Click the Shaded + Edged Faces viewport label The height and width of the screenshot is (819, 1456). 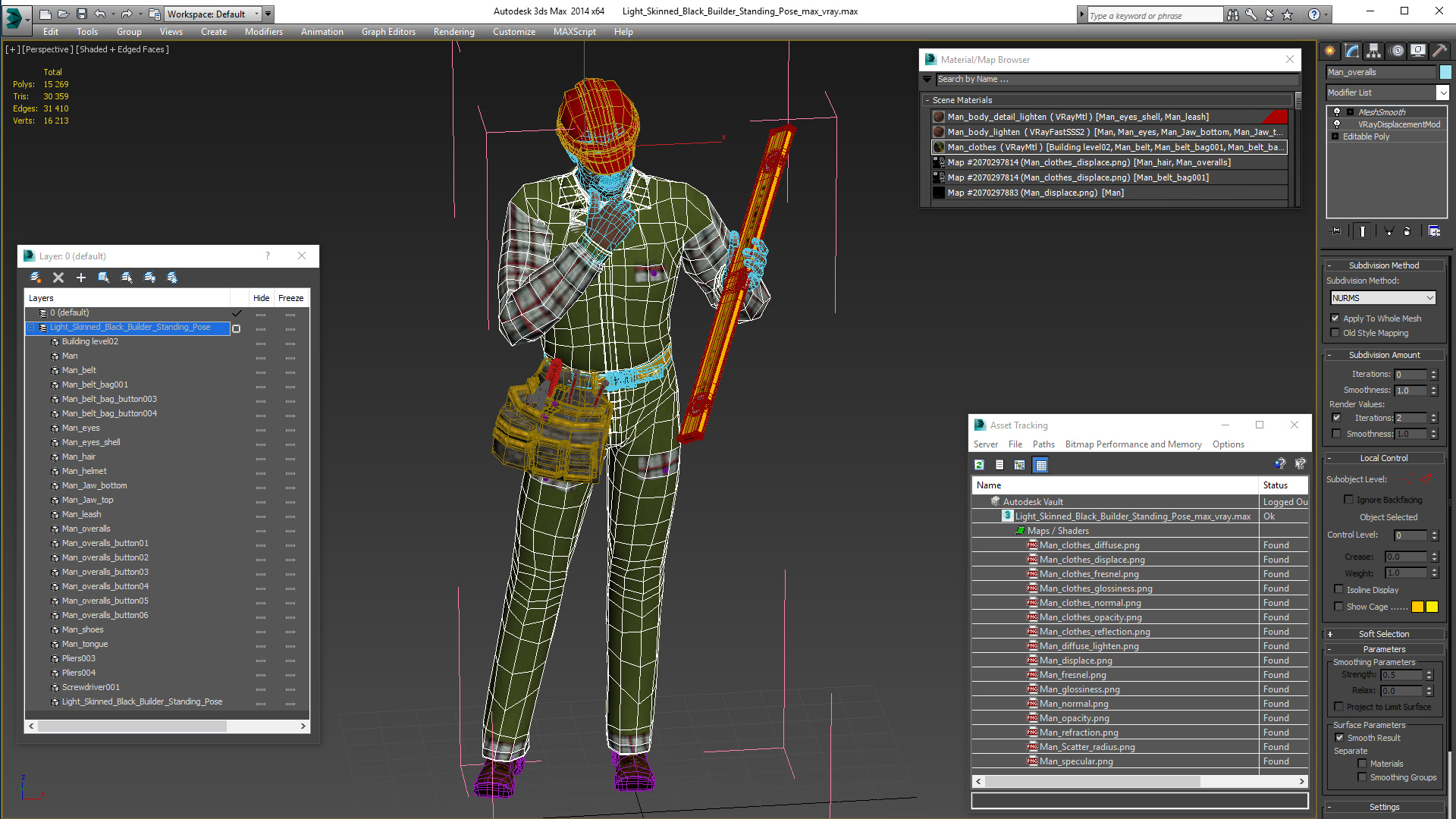pyautogui.click(x=122, y=49)
